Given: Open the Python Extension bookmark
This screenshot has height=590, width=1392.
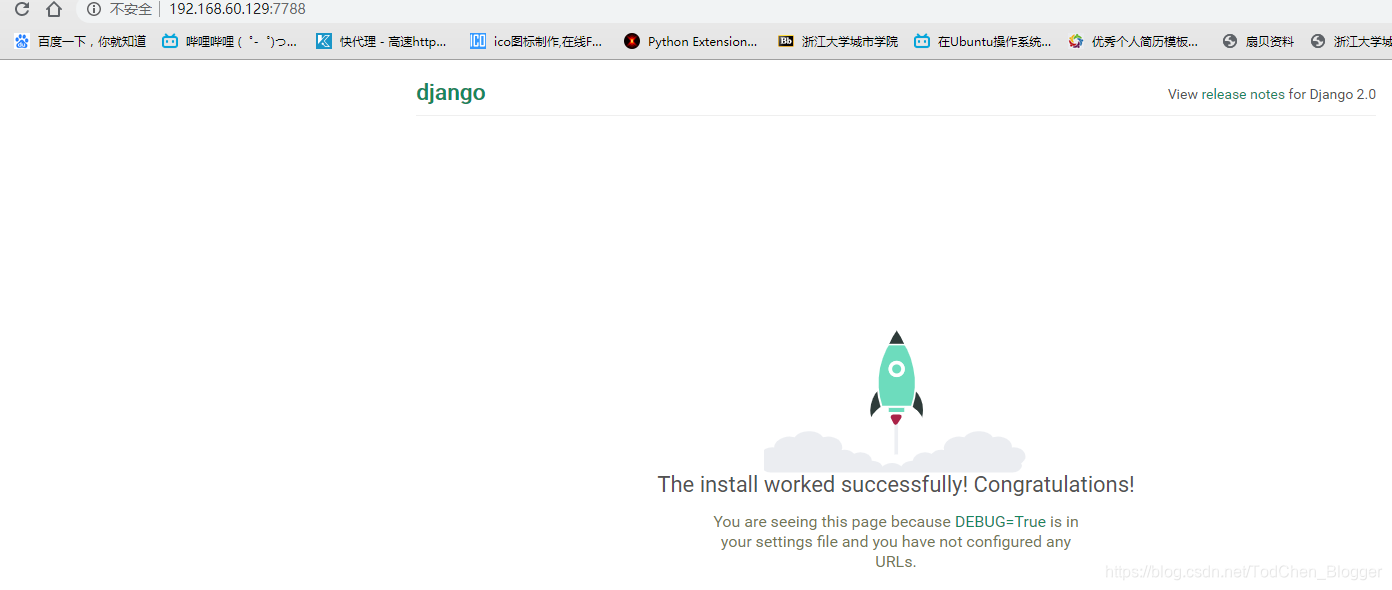Looking at the screenshot, I should [691, 42].
